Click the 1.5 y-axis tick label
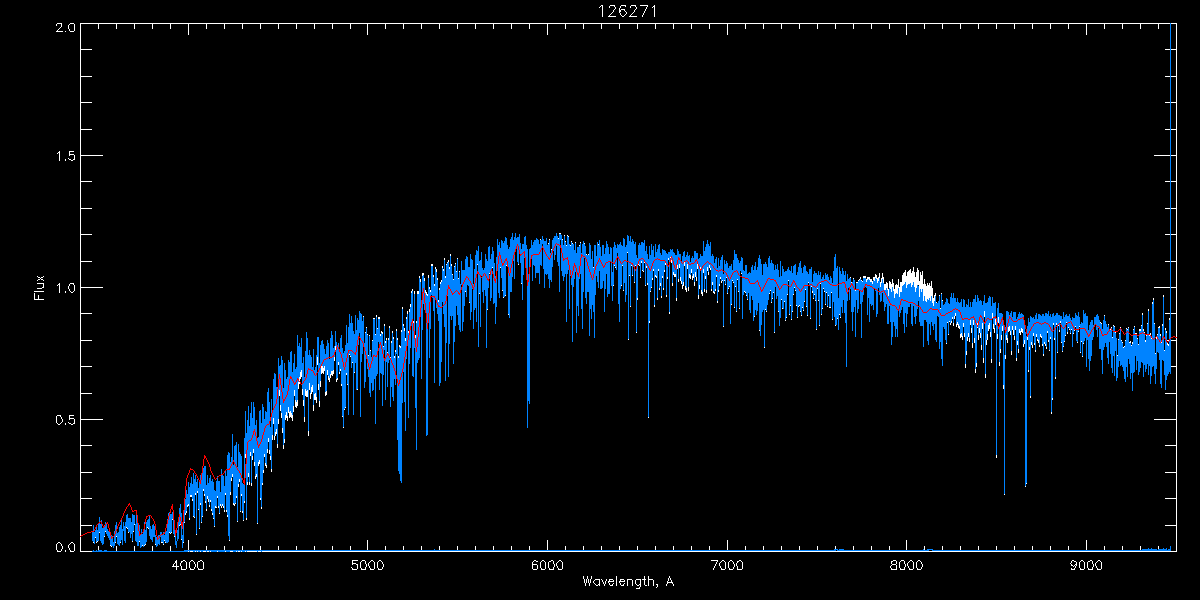The height and width of the screenshot is (600, 1200). (65, 157)
